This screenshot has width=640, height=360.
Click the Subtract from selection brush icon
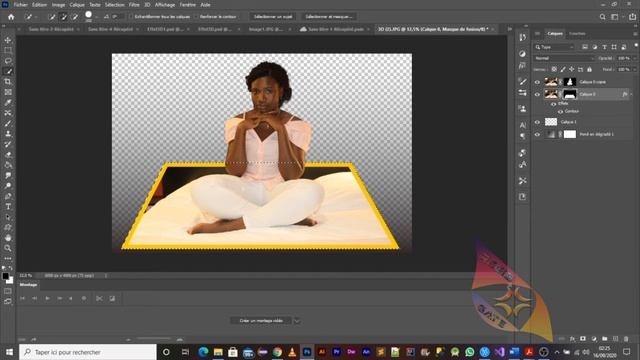click(x=75, y=17)
